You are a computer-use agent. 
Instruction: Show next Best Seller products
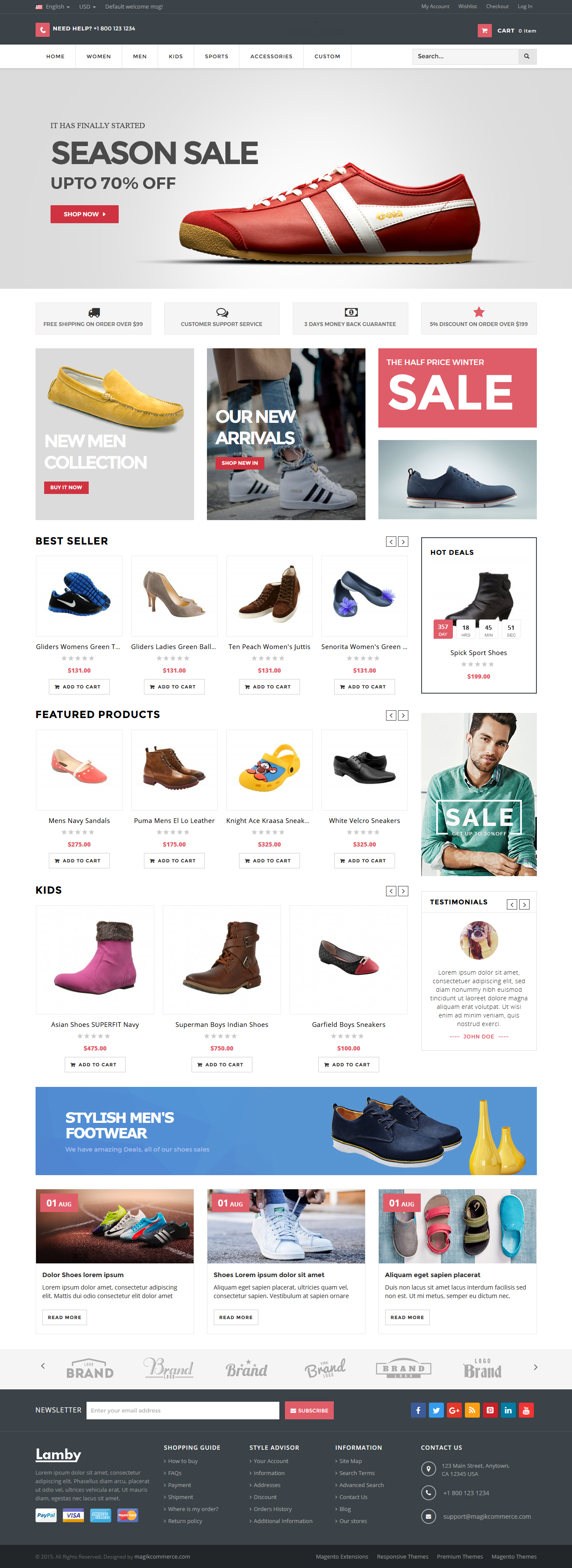(x=403, y=542)
